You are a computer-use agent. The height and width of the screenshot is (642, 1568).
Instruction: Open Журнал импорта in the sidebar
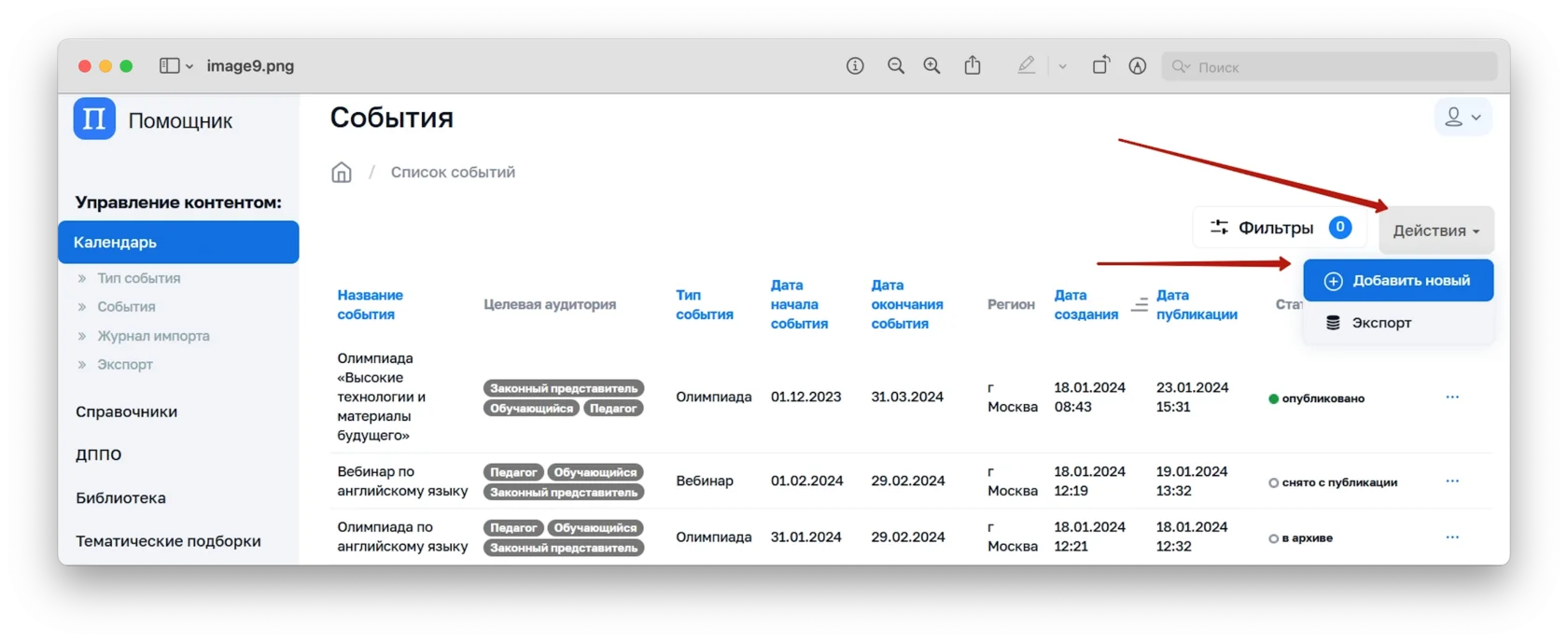153,336
